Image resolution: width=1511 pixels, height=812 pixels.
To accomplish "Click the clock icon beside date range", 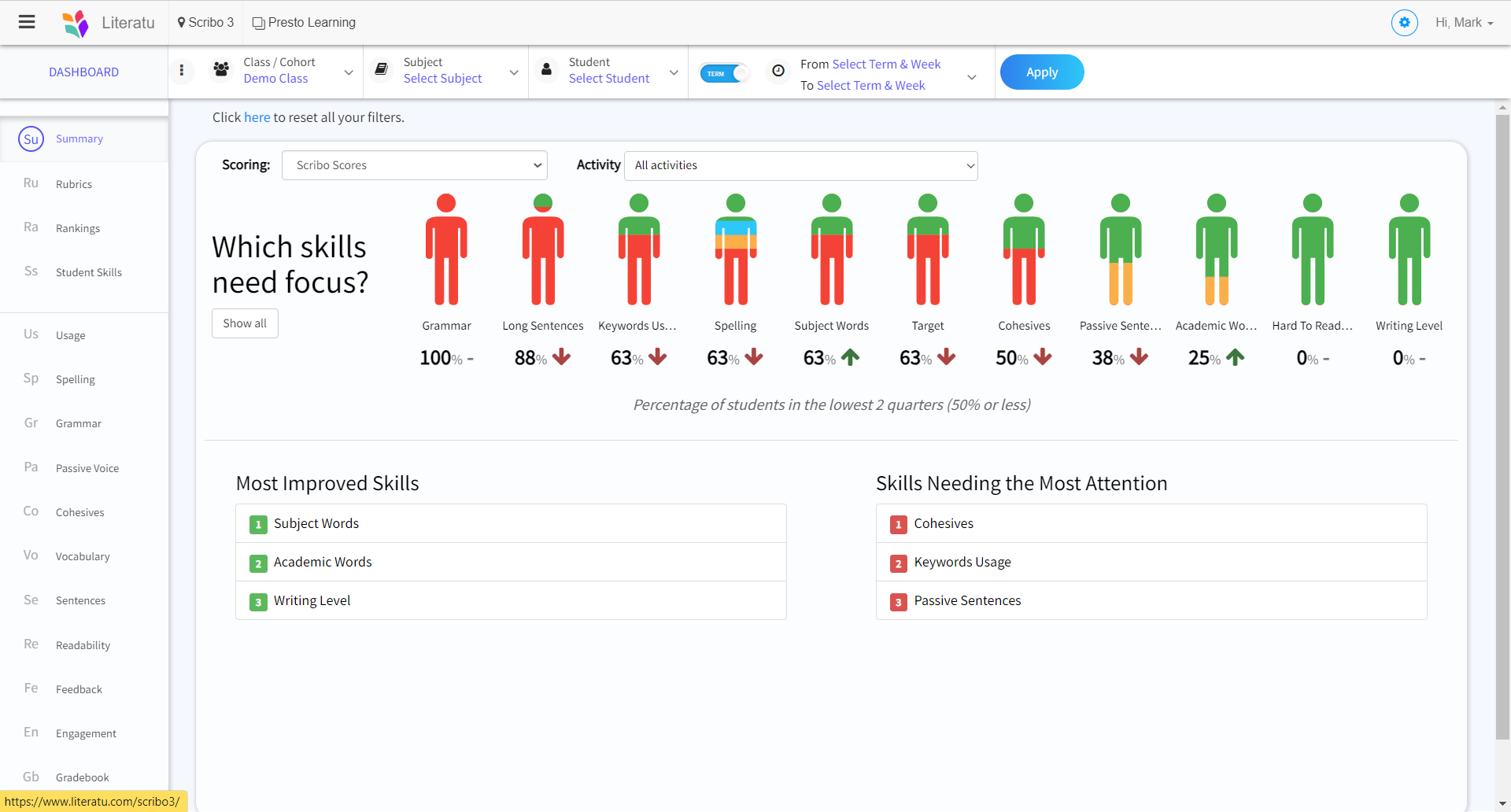I will coord(778,71).
